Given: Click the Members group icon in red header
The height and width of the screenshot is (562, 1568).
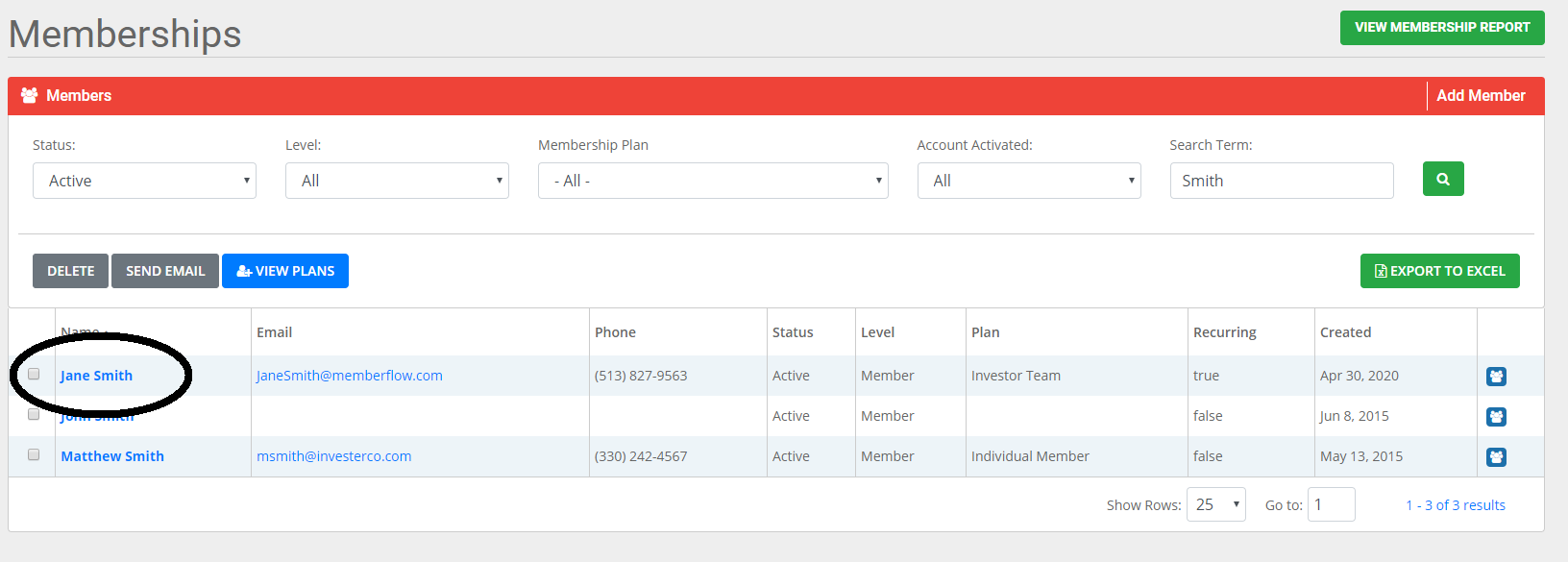Looking at the screenshot, I should tap(30, 95).
